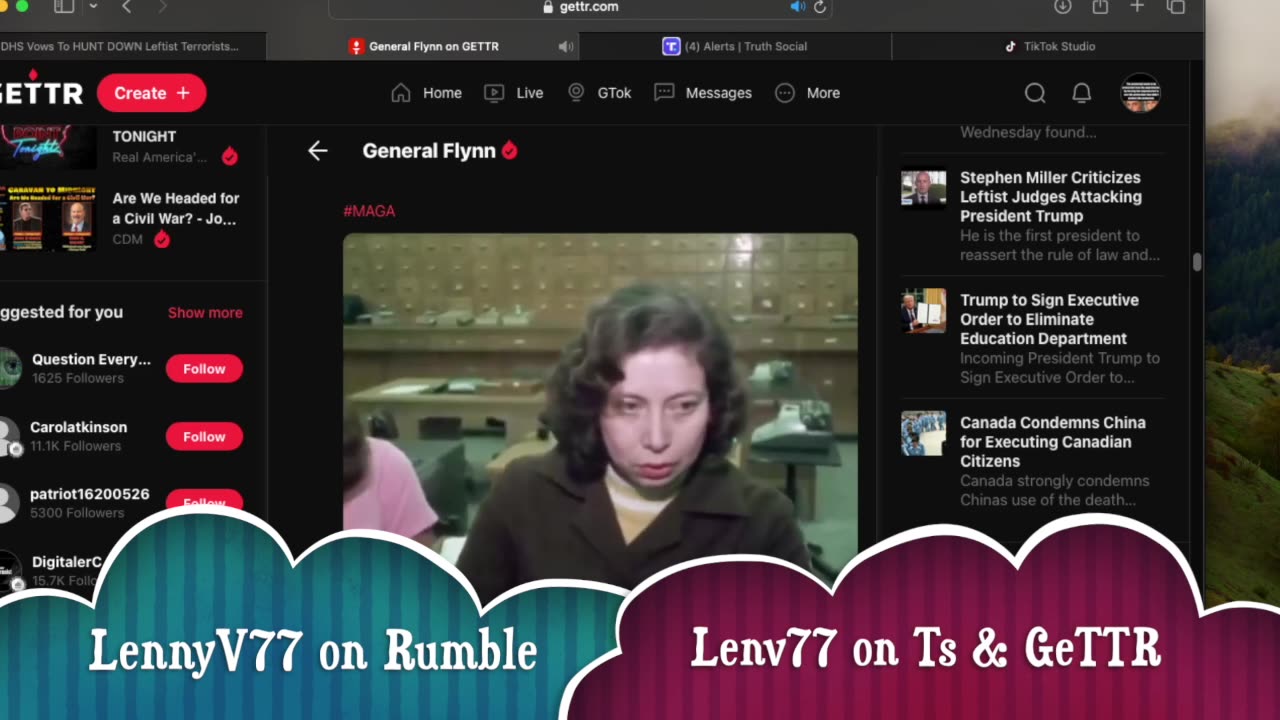Open the Live navigation item
The height and width of the screenshot is (720, 1280).
point(514,93)
